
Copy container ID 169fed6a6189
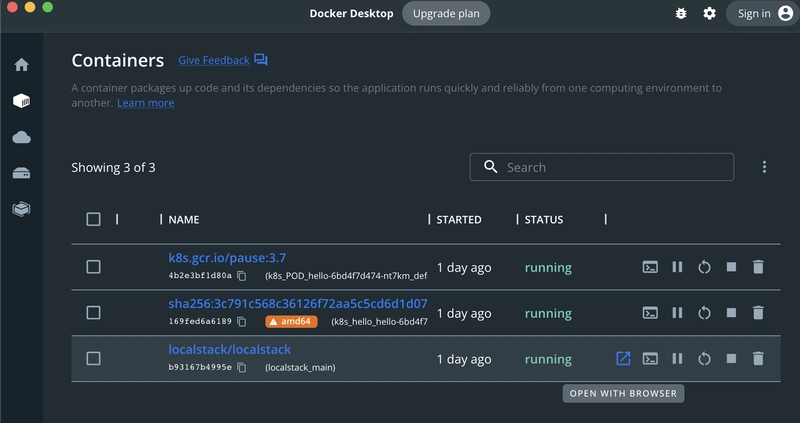click(x=242, y=322)
